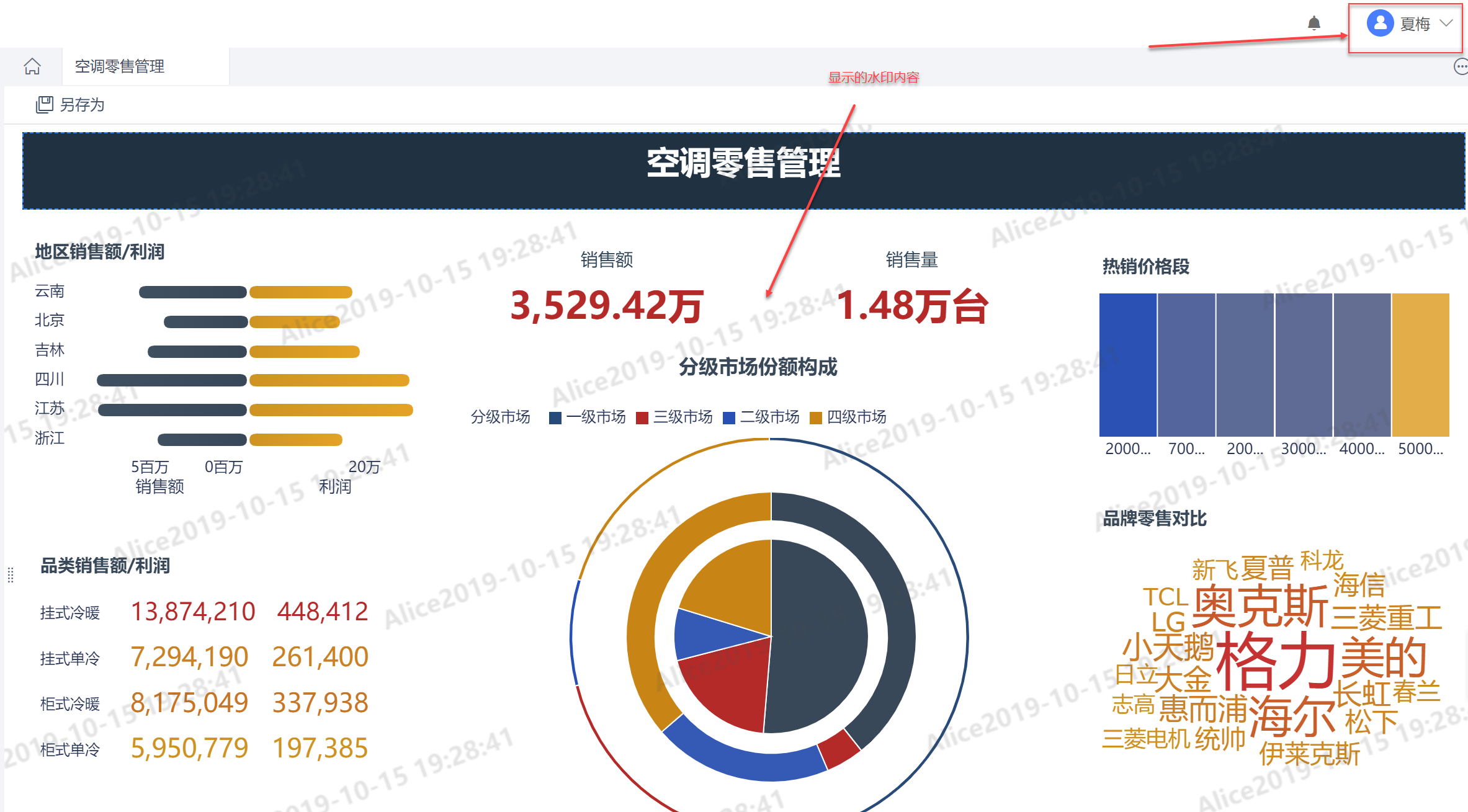Click the save-as icon
This screenshot has height=812, width=1468.
(x=44, y=104)
